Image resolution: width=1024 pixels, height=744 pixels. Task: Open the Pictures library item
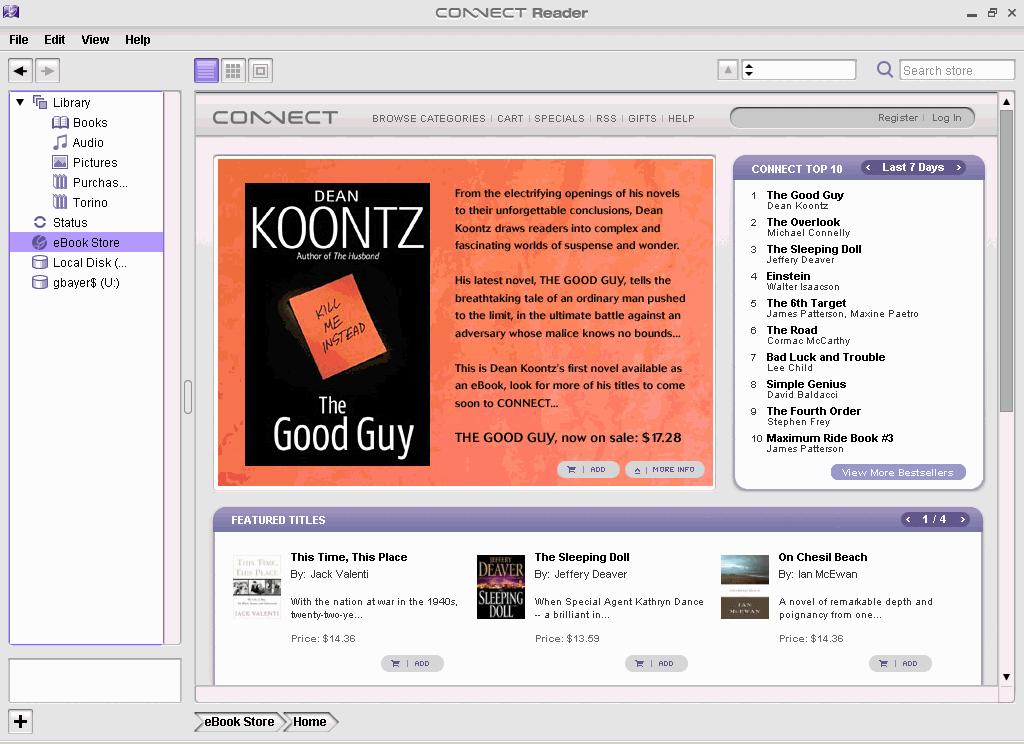[94, 162]
